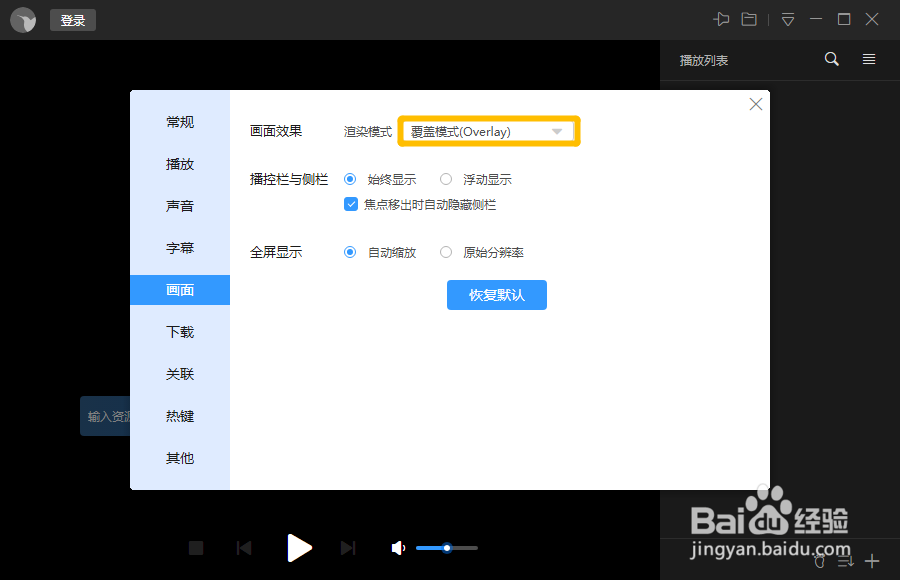Mute audio via the speaker icon
The image size is (900, 580).
(x=397, y=548)
